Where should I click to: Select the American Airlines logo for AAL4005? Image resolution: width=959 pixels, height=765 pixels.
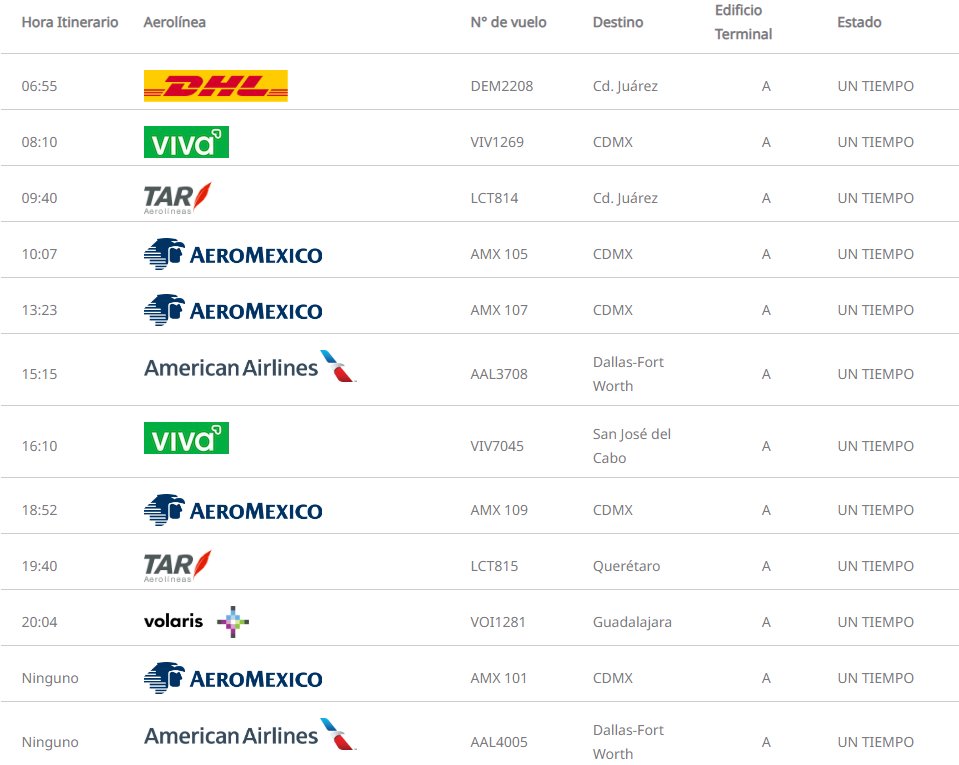pyautogui.click(x=250, y=735)
